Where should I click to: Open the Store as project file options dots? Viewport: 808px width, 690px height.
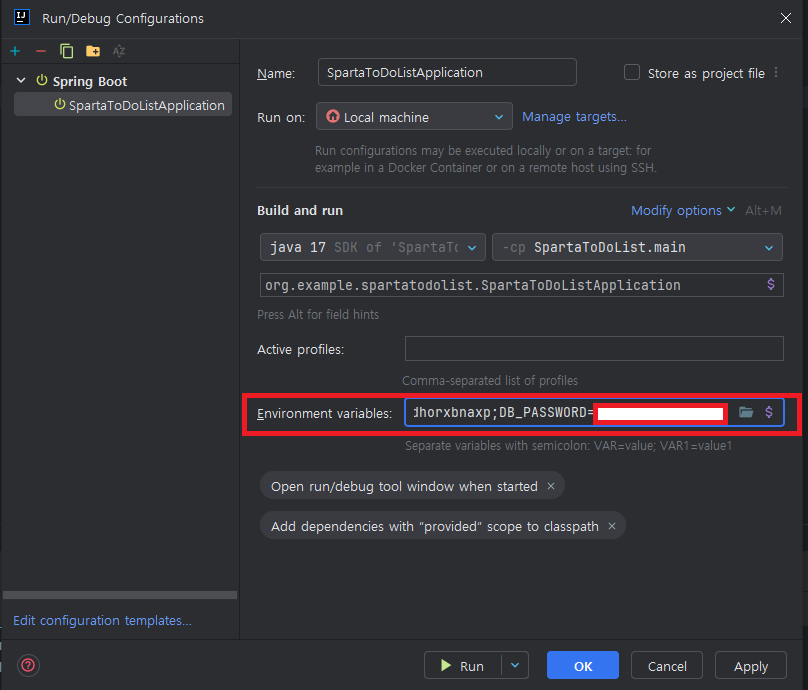pos(776,73)
